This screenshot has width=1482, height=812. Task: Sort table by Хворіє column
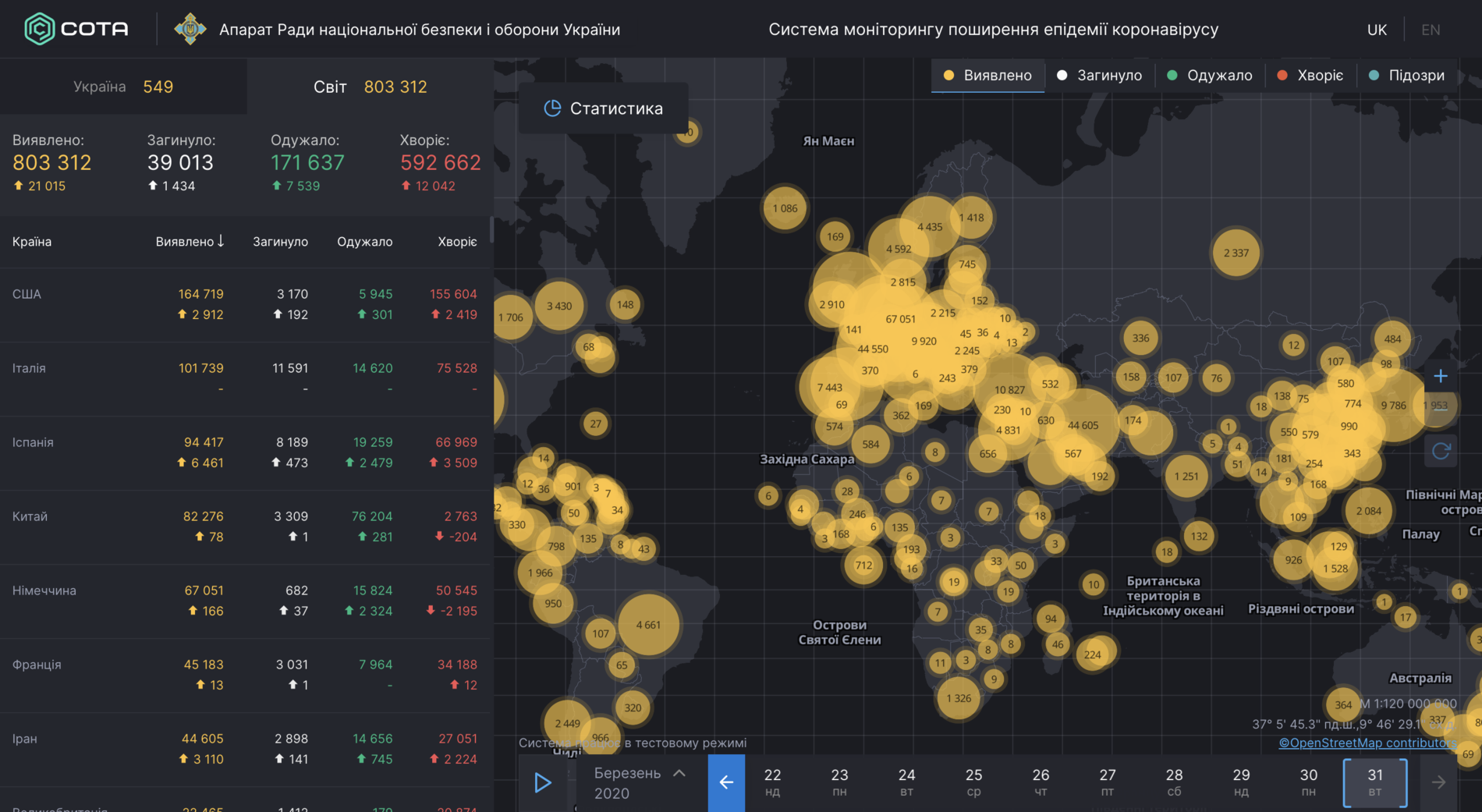[x=457, y=242]
